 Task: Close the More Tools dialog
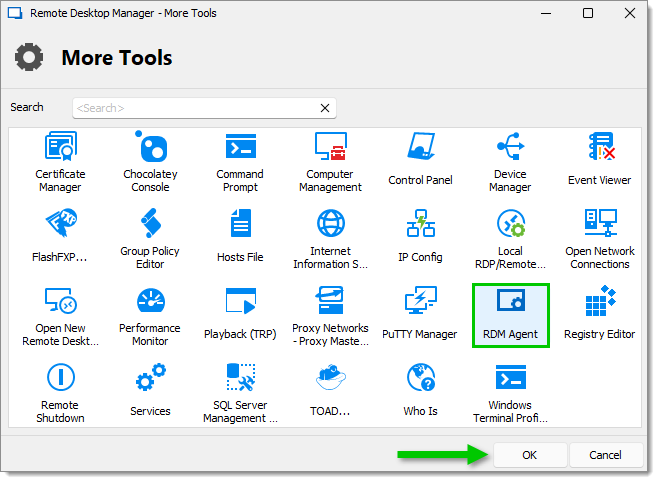click(630, 13)
